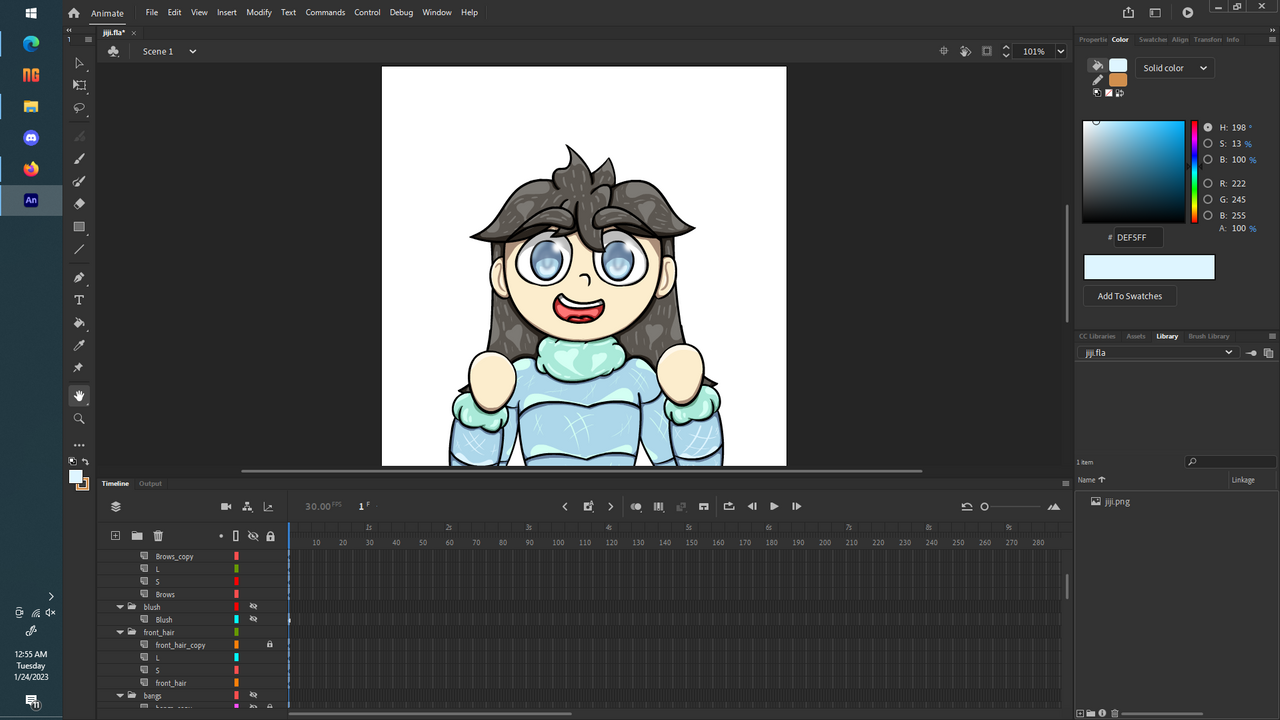Viewport: 1280px width, 720px height.
Task: Click the Edit Symbols club icon
Action: click(x=113, y=51)
